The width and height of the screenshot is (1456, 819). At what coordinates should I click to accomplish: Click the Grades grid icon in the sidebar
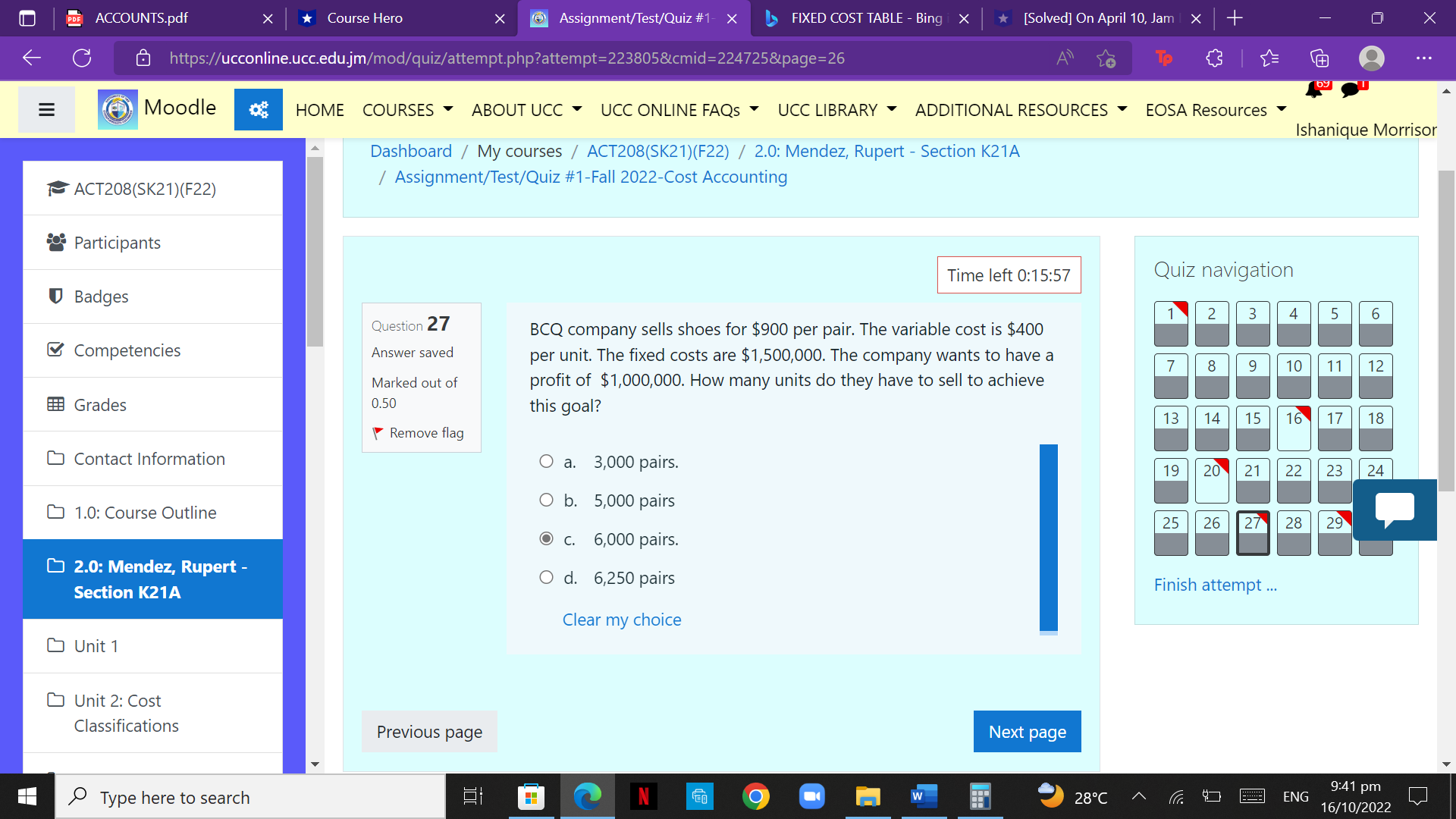click(x=54, y=404)
